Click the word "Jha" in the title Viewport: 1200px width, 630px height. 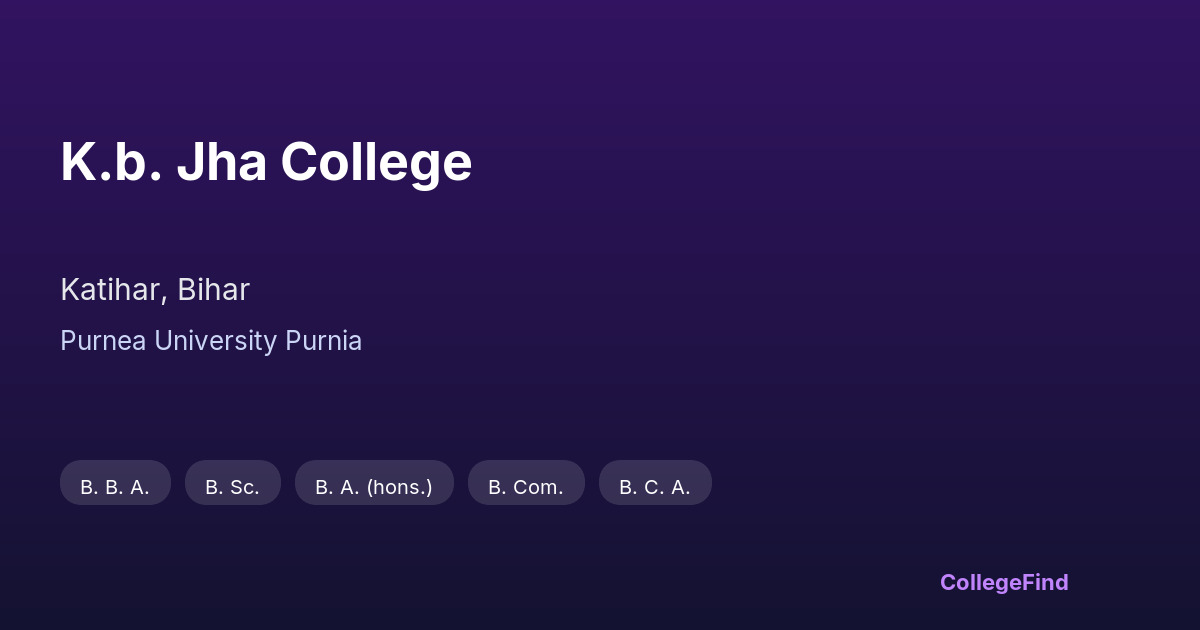[221, 162]
